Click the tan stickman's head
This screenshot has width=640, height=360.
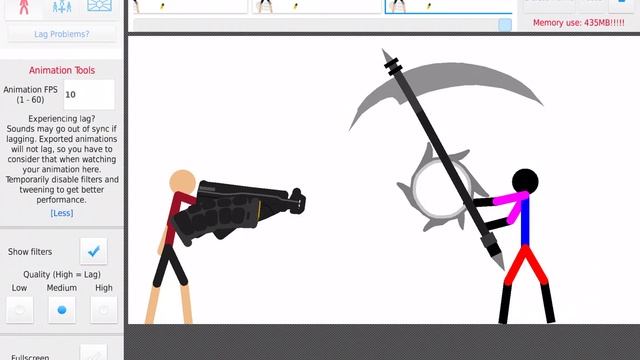pos(182,182)
